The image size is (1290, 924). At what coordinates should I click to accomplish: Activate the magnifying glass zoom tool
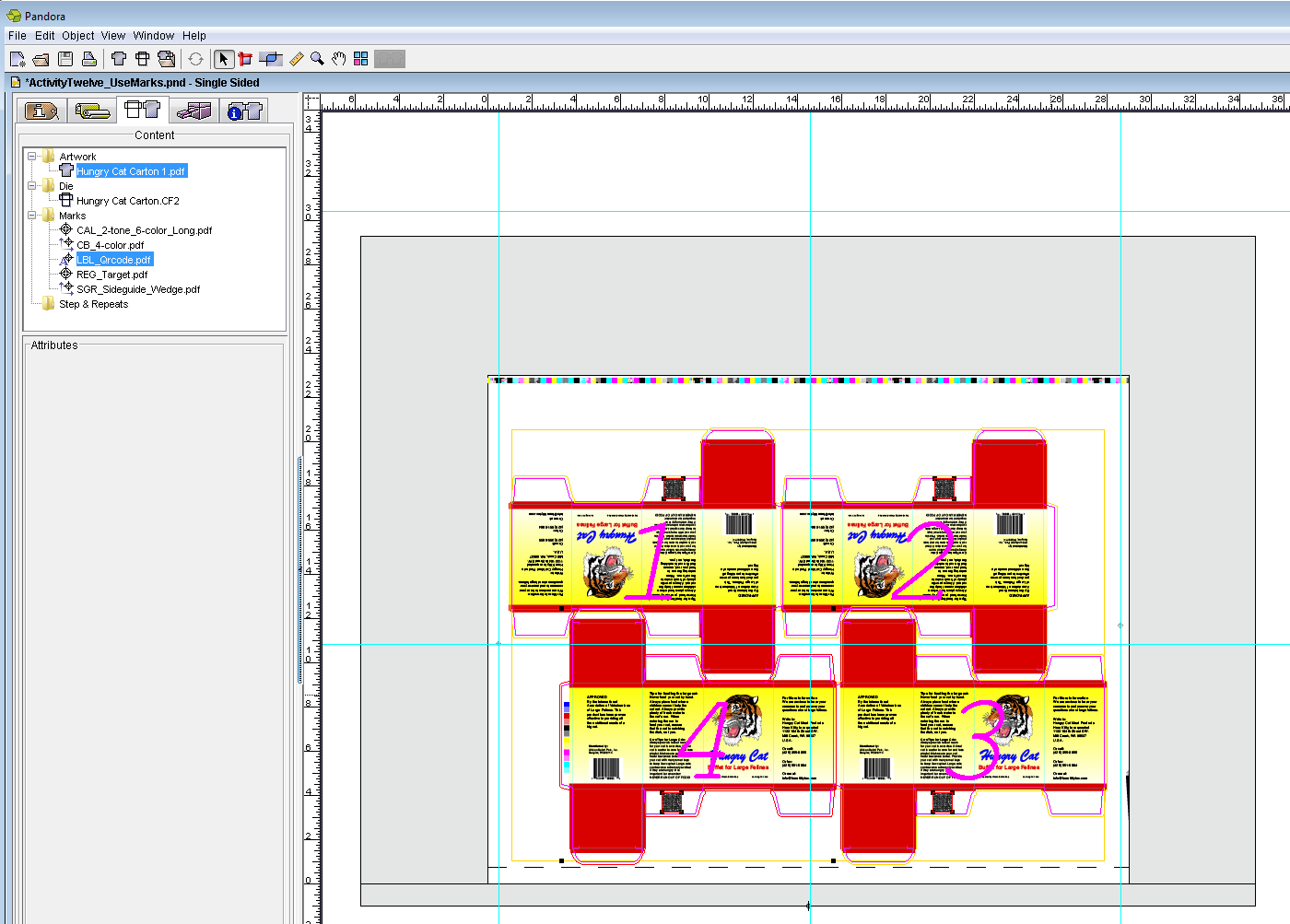tap(317, 59)
